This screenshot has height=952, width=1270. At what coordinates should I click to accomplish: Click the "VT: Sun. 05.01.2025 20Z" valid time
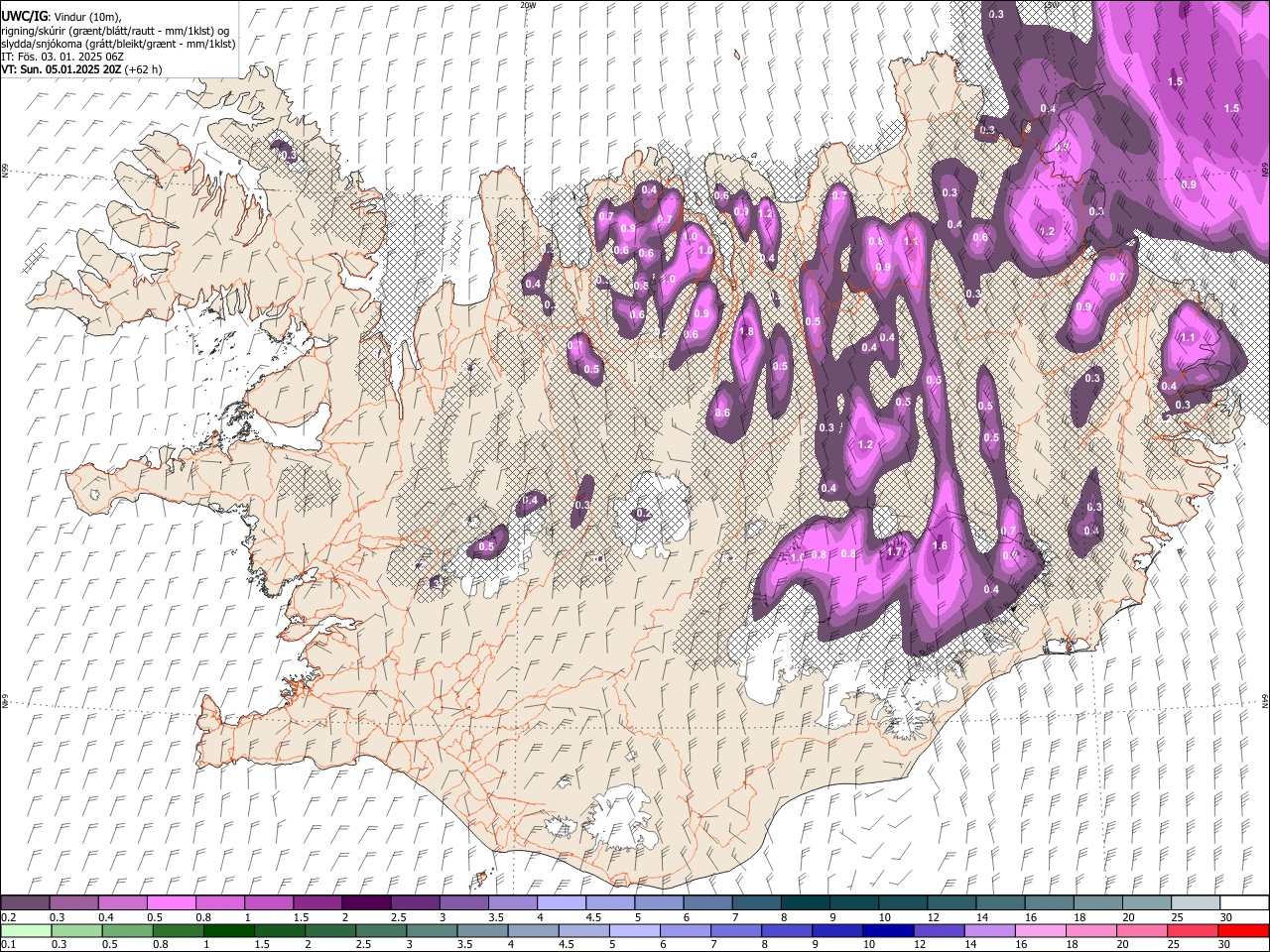click(x=62, y=69)
